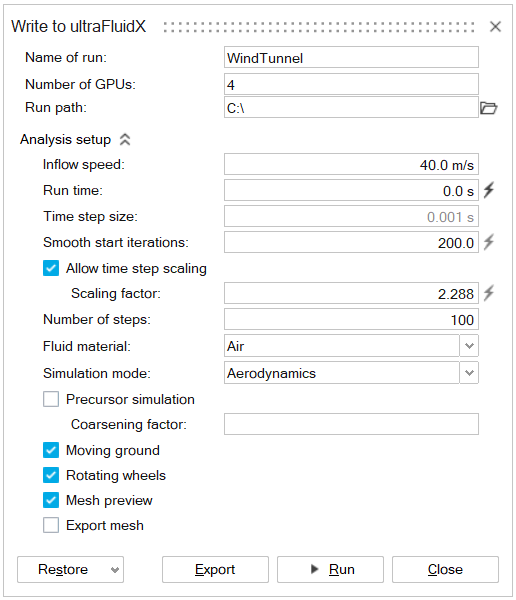Open the Simulation mode dropdown
This screenshot has height=600, width=516.
point(469,373)
